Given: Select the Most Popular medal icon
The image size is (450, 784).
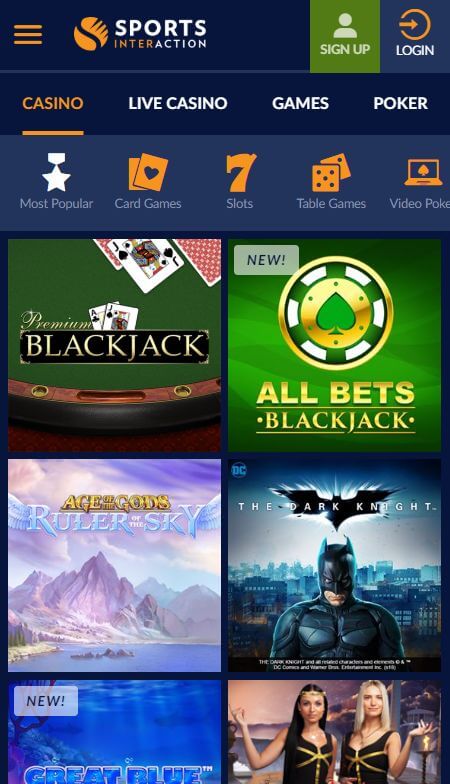Looking at the screenshot, I should (56, 172).
